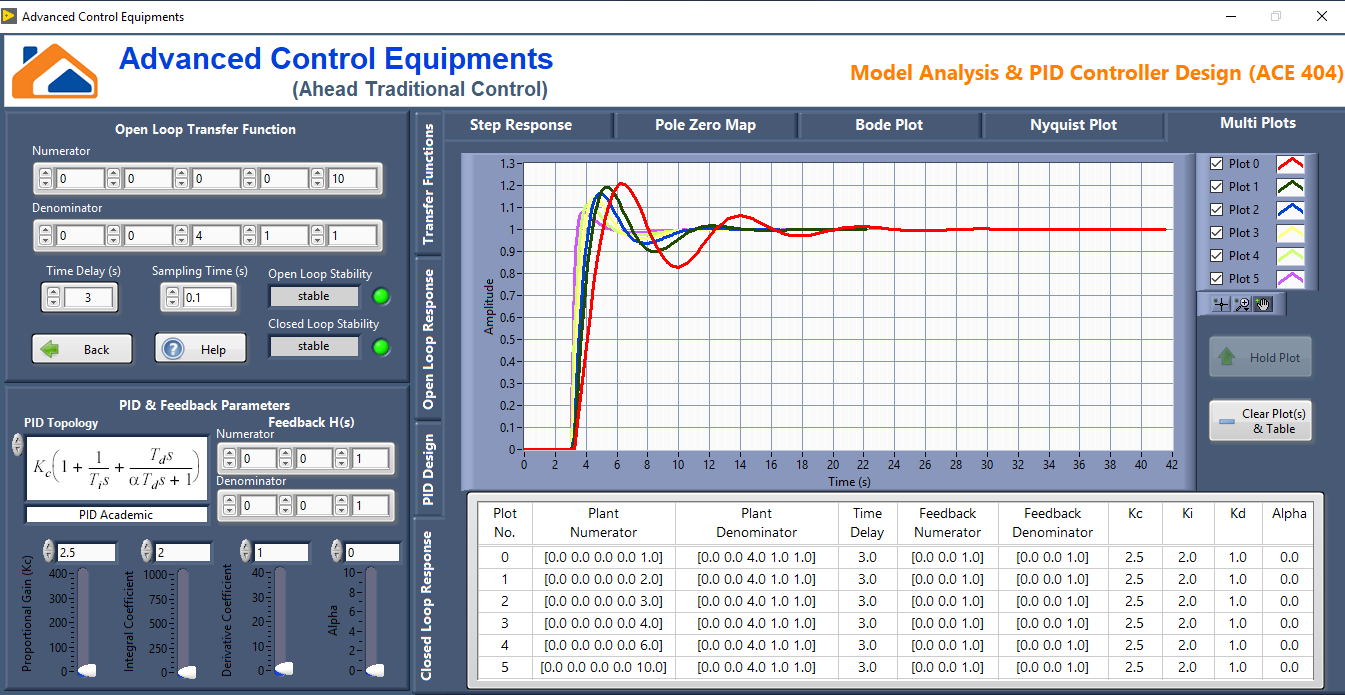Switch to Open Loop Response vertical tab
This screenshot has width=1345, height=695.
(x=428, y=339)
